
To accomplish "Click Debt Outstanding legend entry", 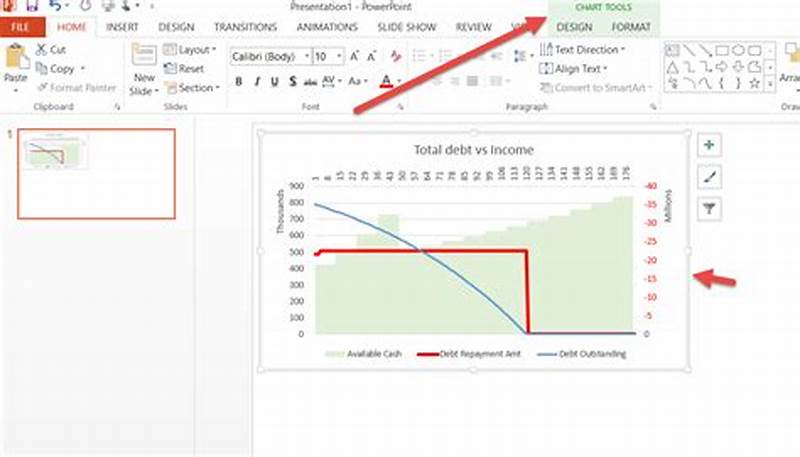I will pyautogui.click(x=582, y=354).
